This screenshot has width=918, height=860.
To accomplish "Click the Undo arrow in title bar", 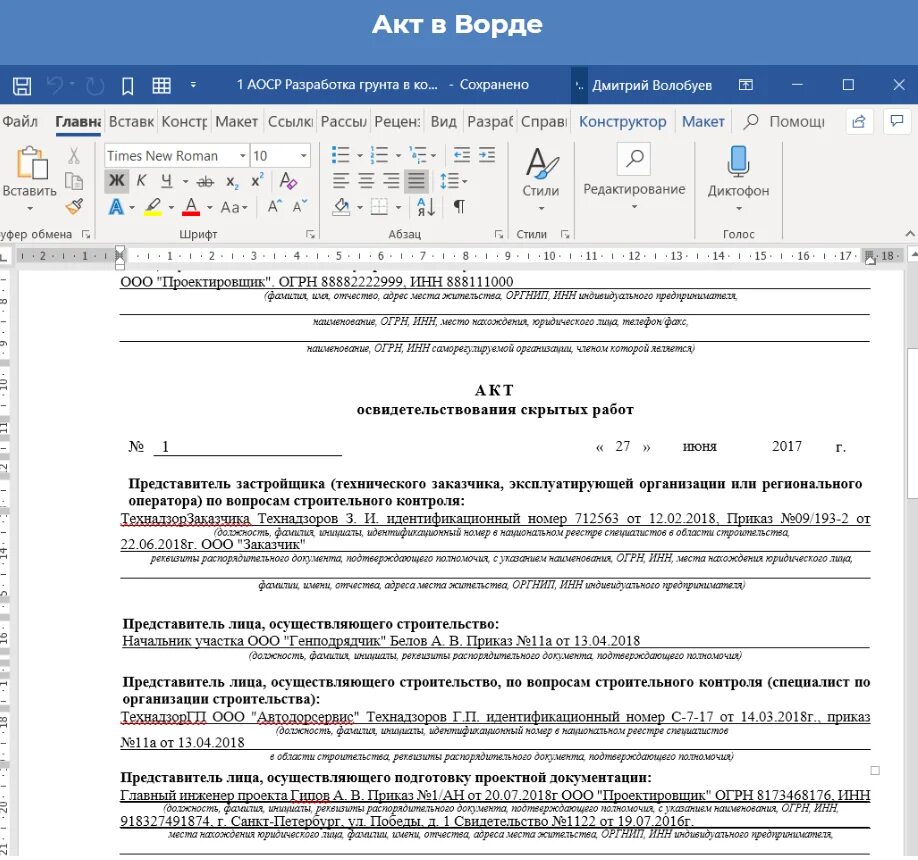I will [x=55, y=85].
